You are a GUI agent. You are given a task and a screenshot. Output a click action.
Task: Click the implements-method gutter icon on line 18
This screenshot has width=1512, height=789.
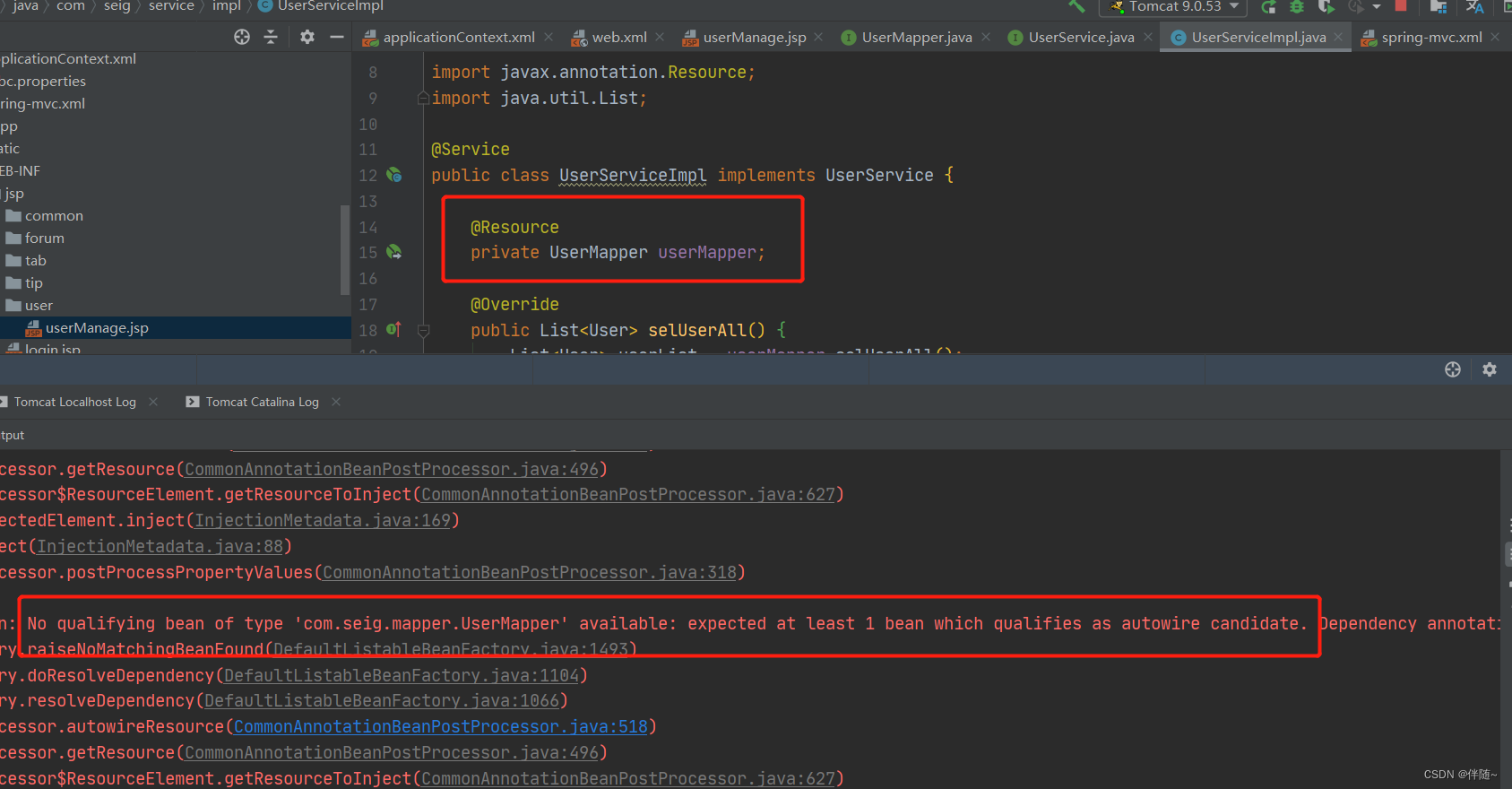(x=393, y=329)
